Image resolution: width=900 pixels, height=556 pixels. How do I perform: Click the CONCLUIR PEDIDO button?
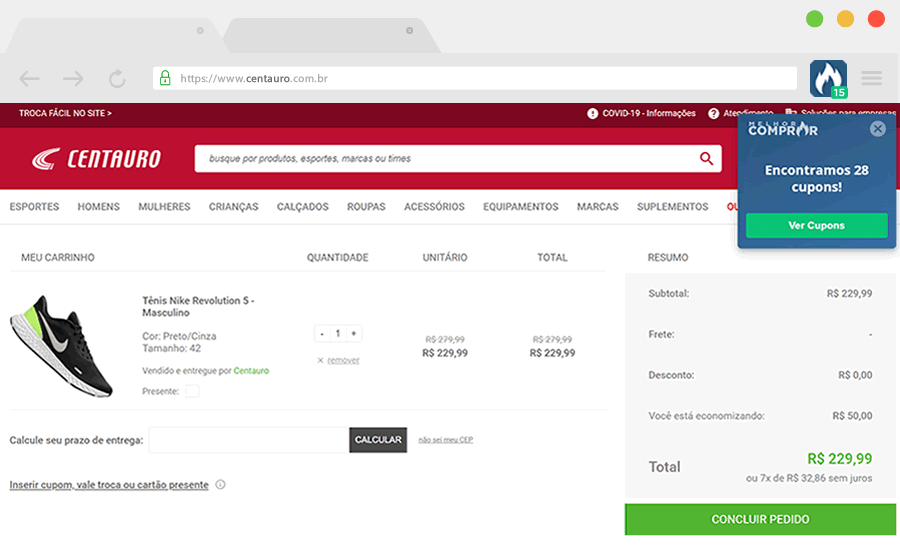pos(760,519)
